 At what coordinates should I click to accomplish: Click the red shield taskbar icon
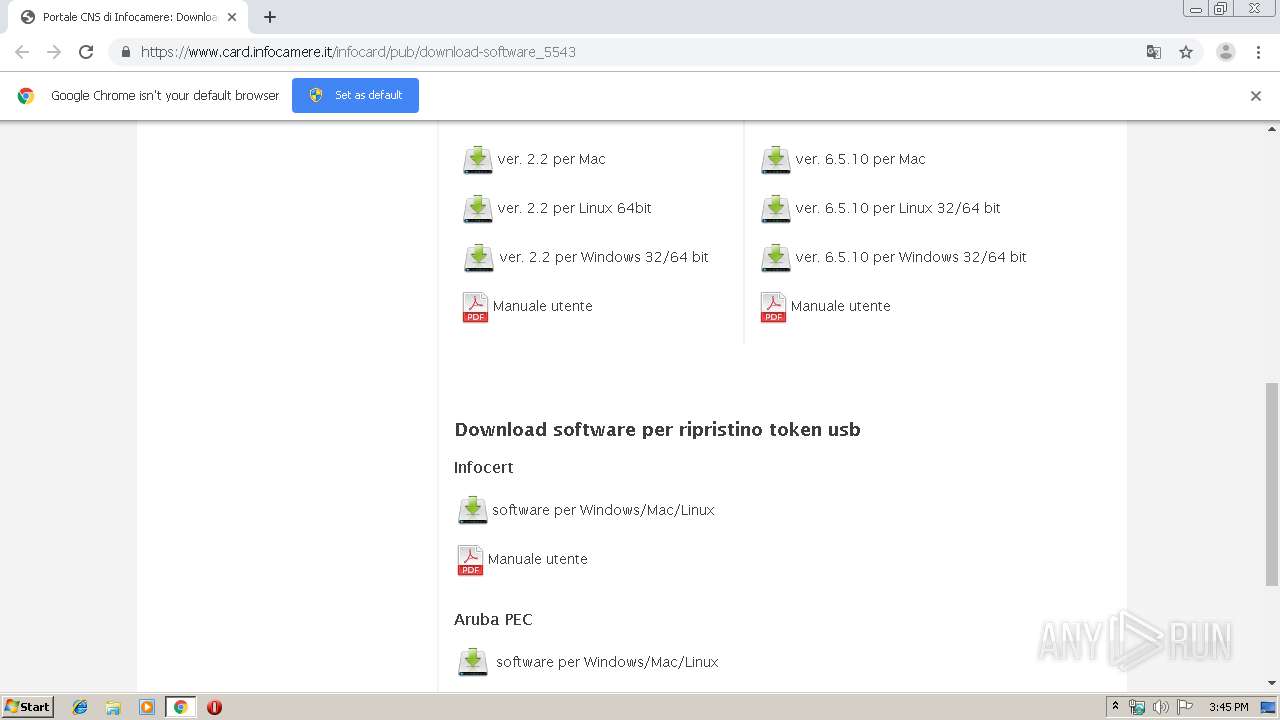[214, 707]
